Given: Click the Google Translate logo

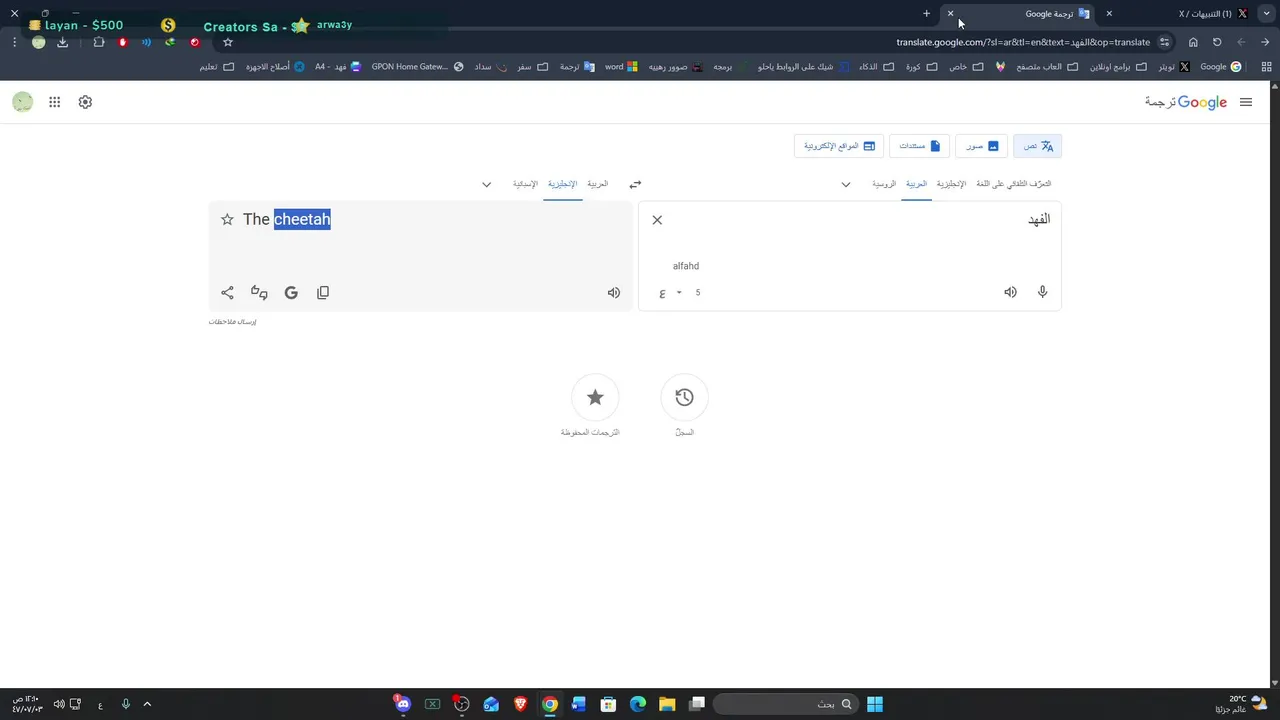Looking at the screenshot, I should [x=1187, y=102].
